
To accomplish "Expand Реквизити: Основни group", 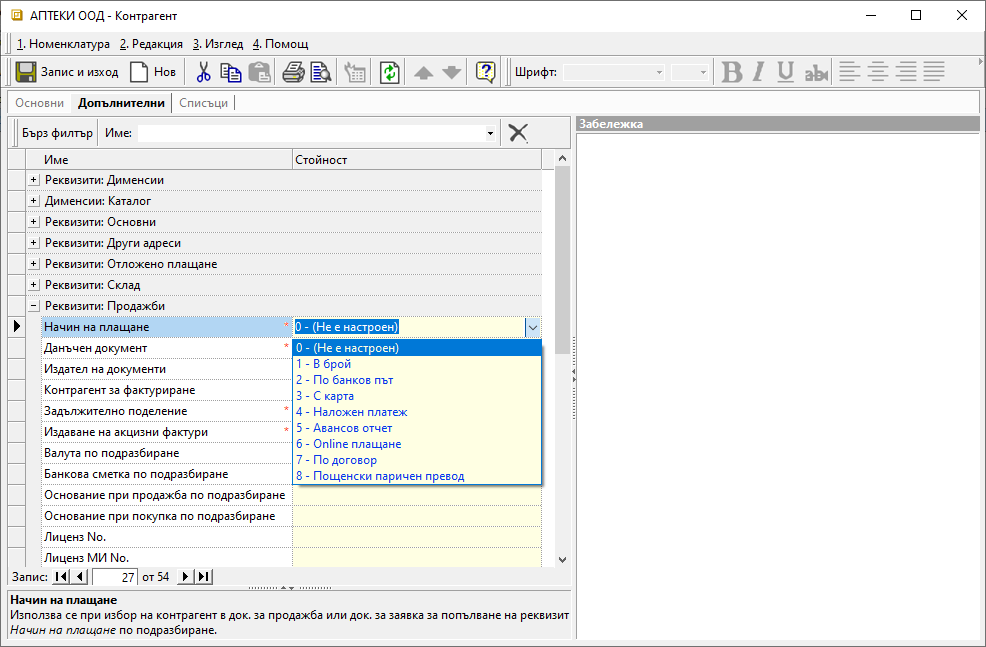I will (x=33, y=222).
